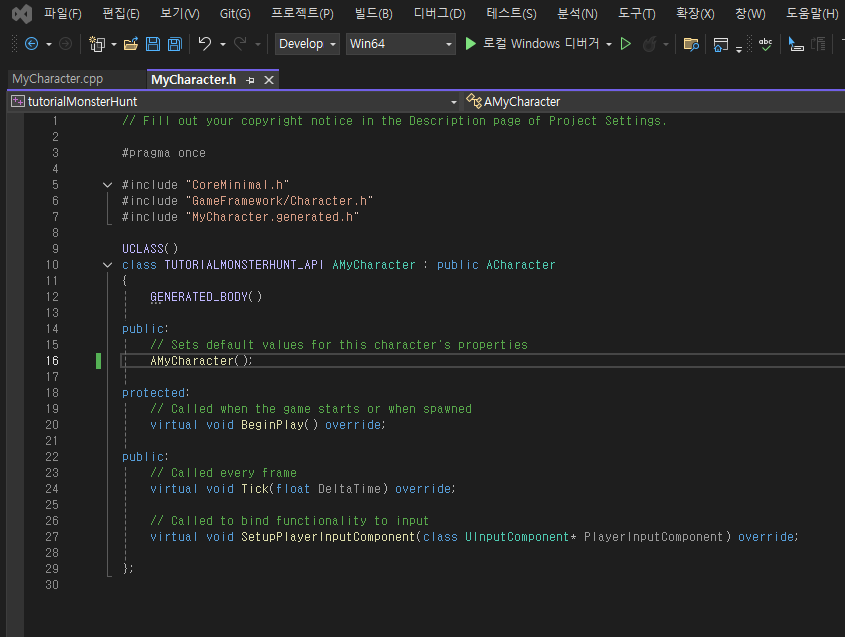845x637 pixels.
Task: Click line number 30 in the gutter
Action: click(x=52, y=585)
